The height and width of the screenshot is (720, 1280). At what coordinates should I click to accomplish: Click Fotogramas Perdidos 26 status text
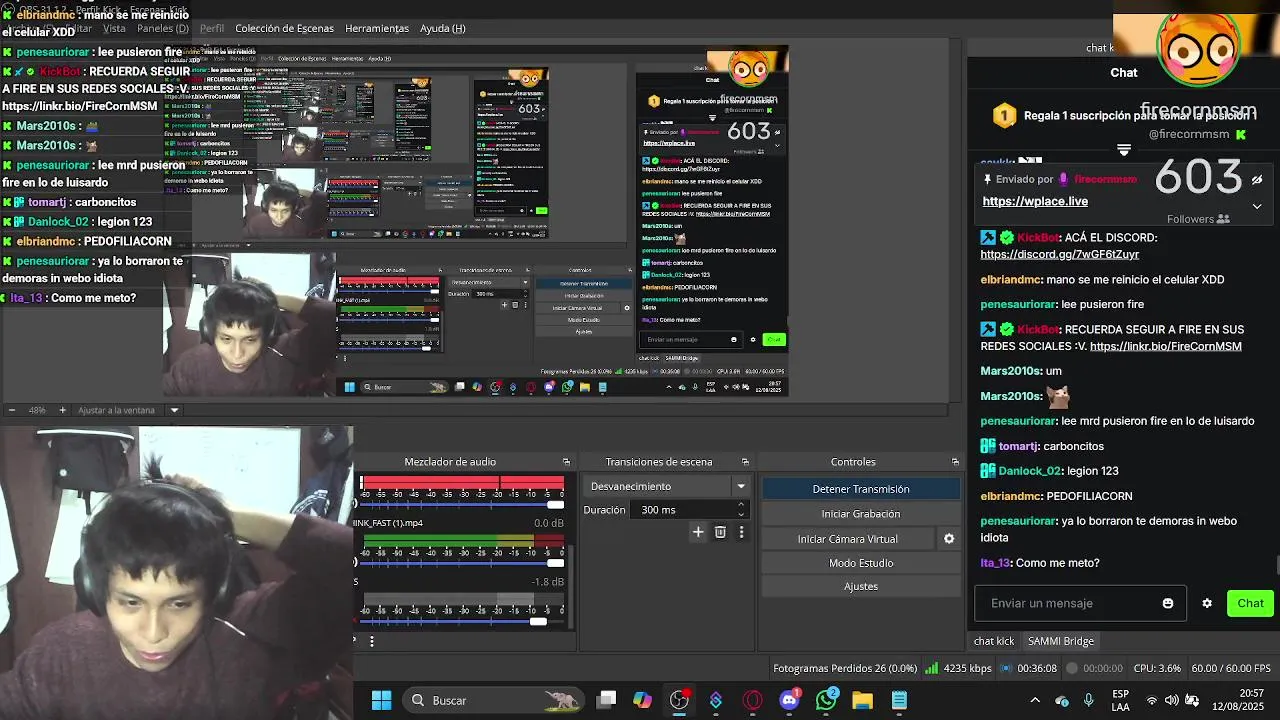coord(845,668)
